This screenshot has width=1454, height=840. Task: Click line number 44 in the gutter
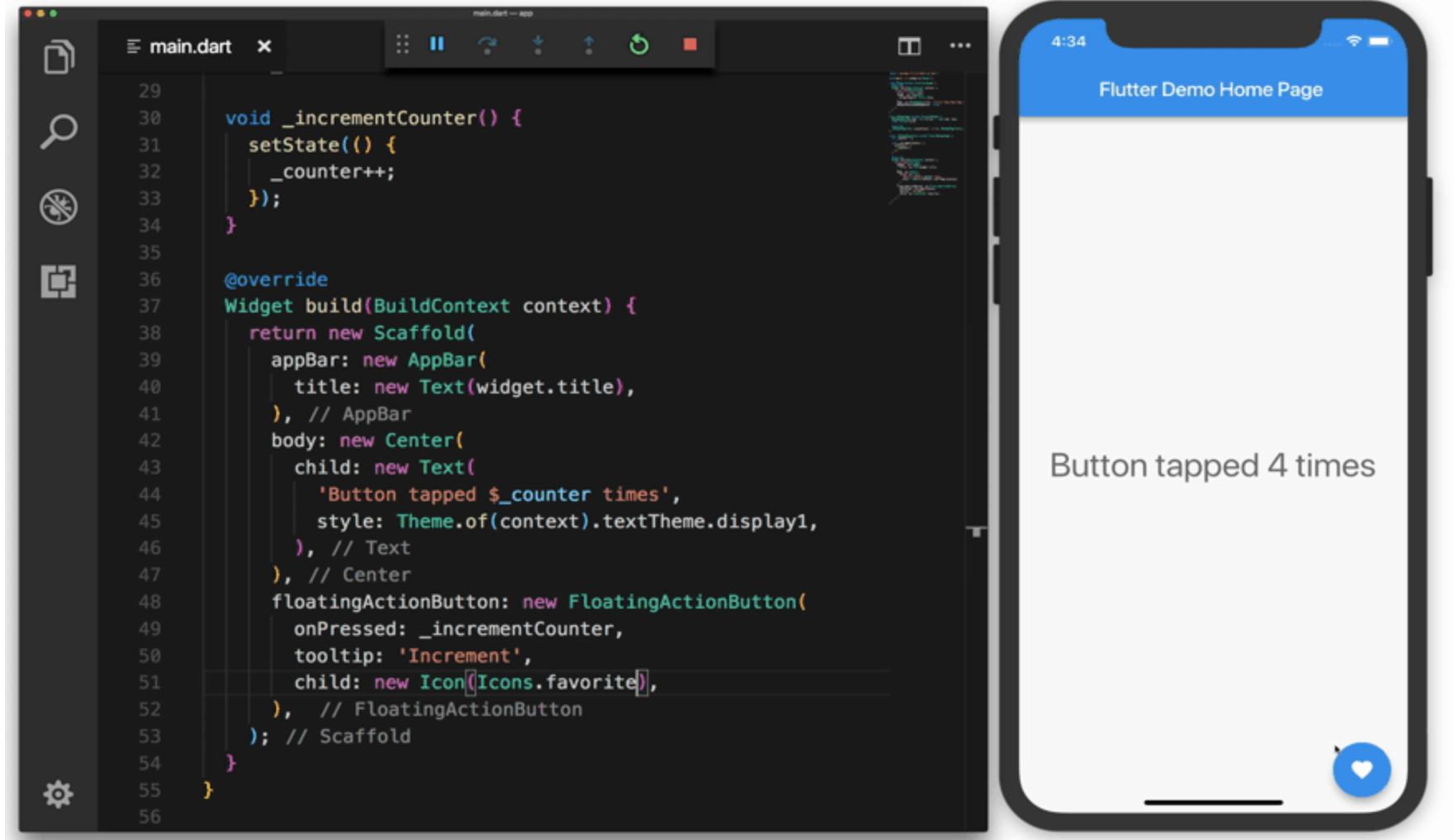click(150, 494)
